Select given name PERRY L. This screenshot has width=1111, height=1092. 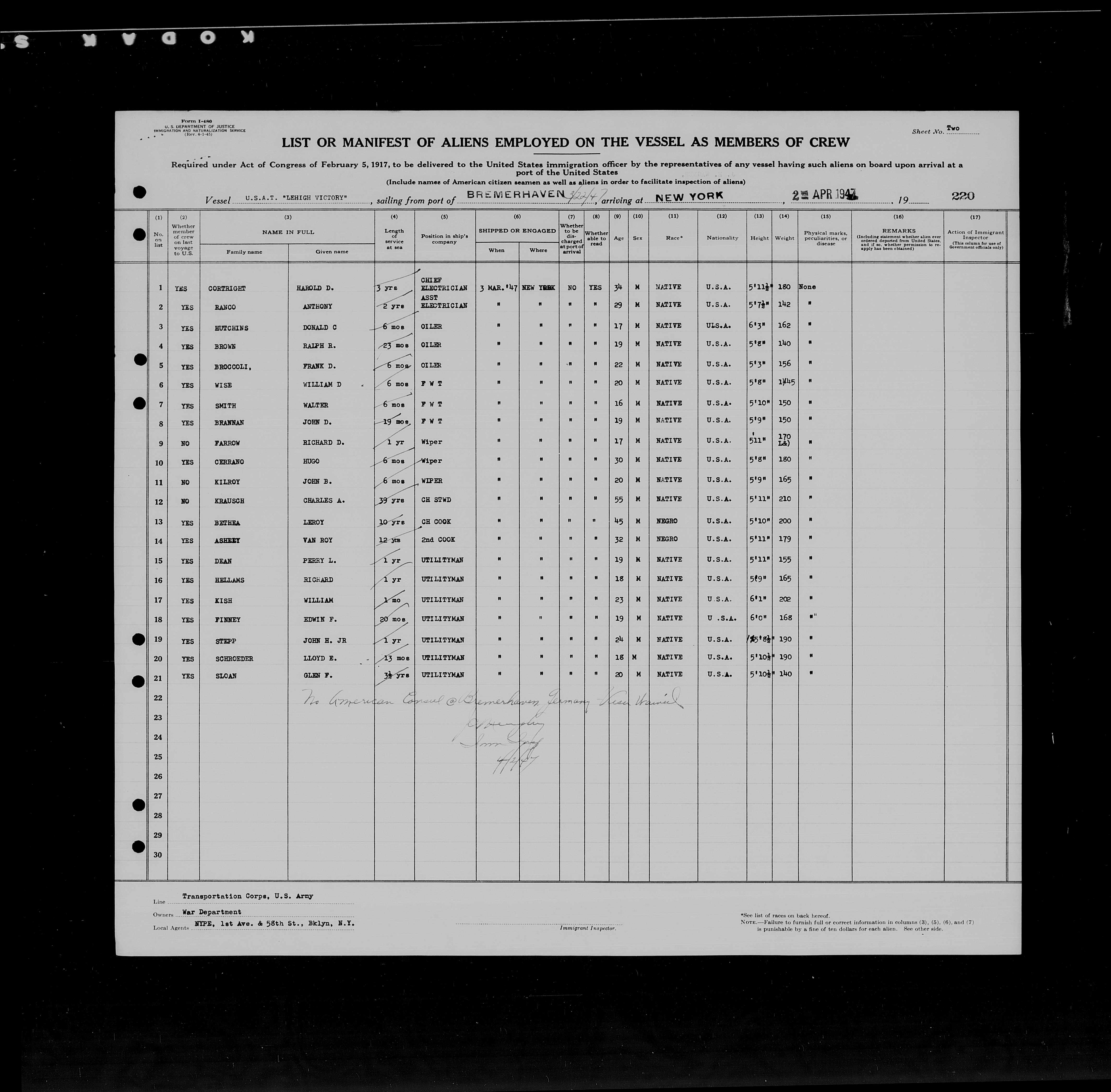(x=319, y=561)
